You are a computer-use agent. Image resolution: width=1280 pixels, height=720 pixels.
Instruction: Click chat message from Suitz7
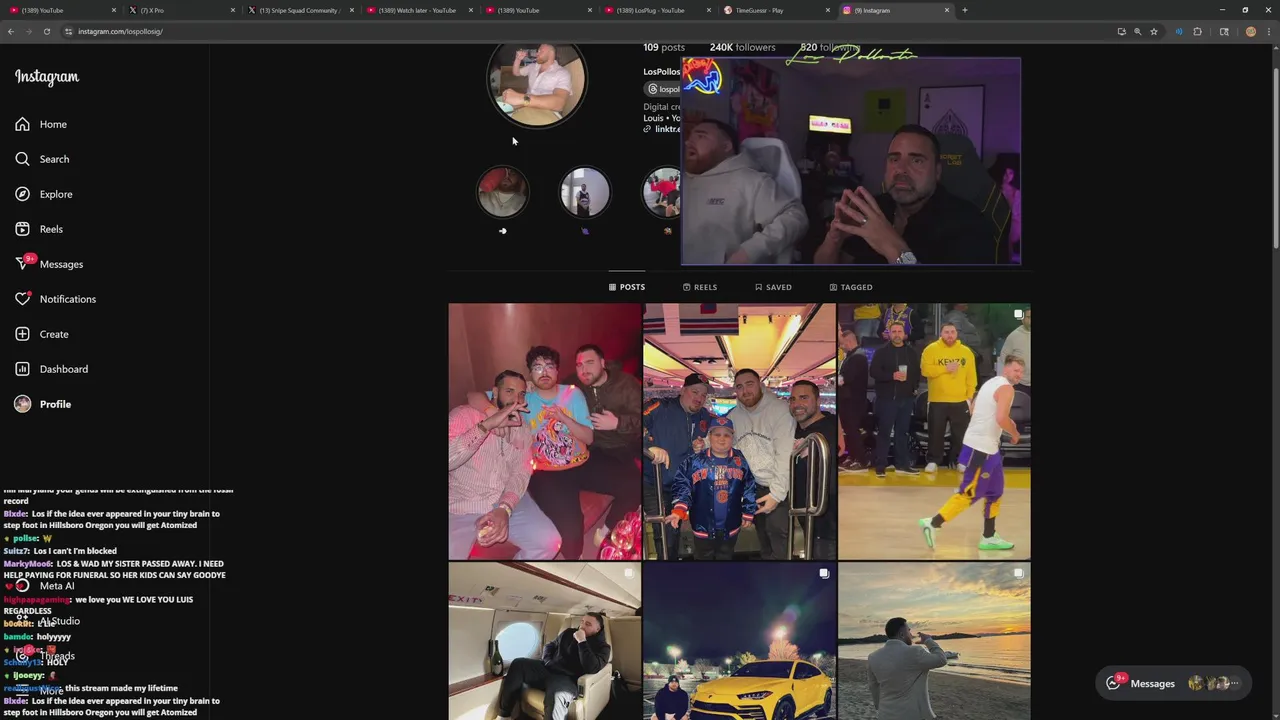60,551
